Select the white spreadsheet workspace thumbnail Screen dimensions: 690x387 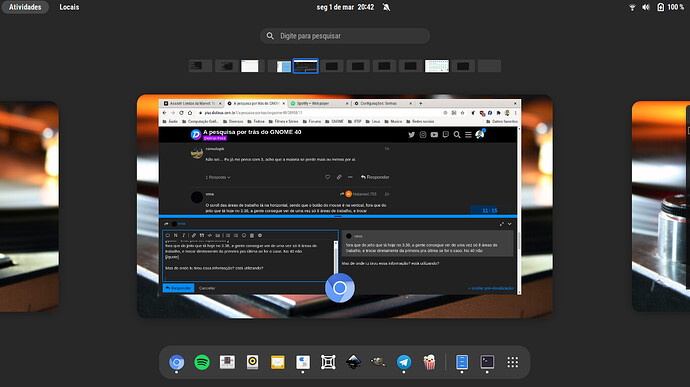click(437, 66)
